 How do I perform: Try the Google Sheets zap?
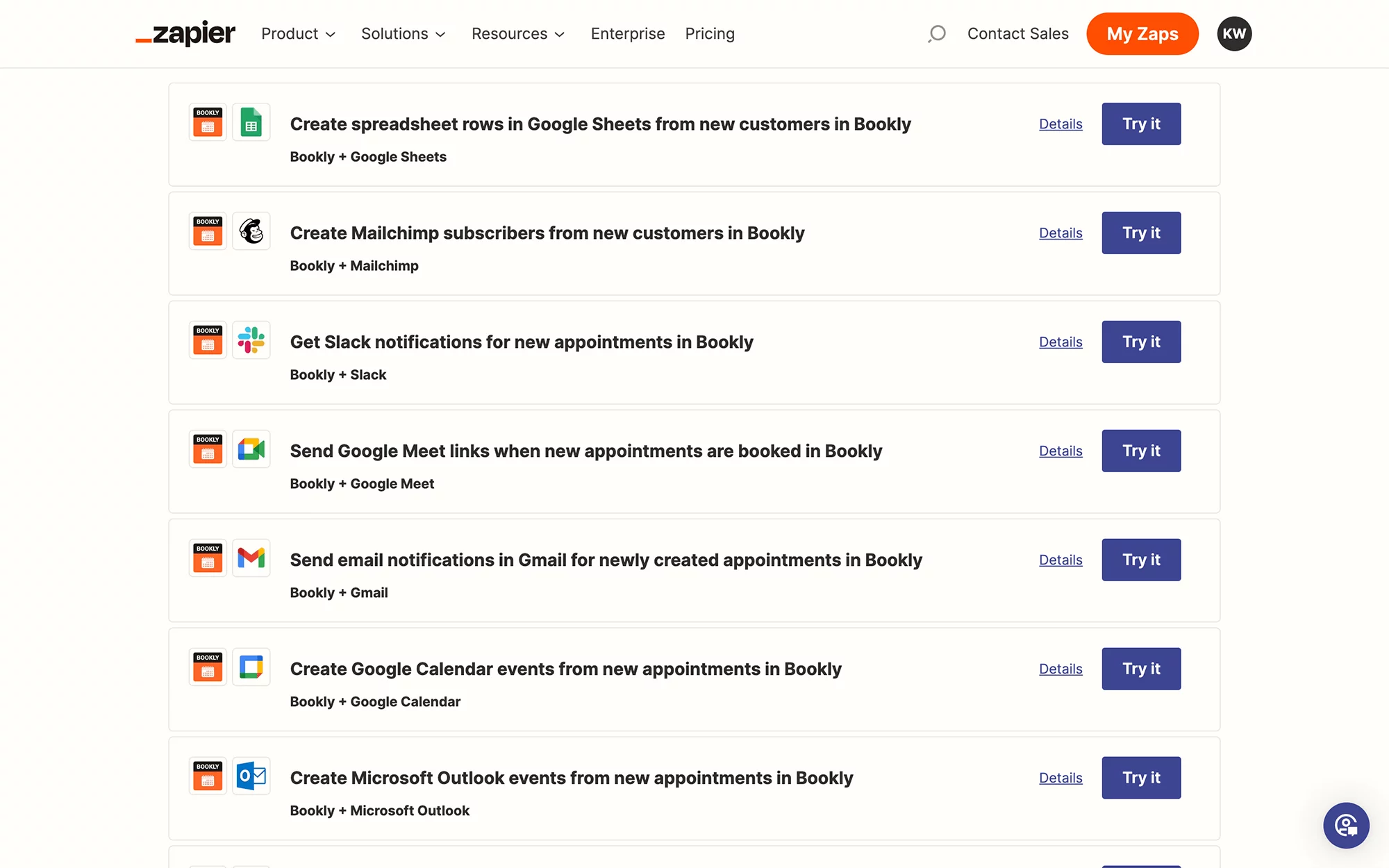(x=1141, y=124)
